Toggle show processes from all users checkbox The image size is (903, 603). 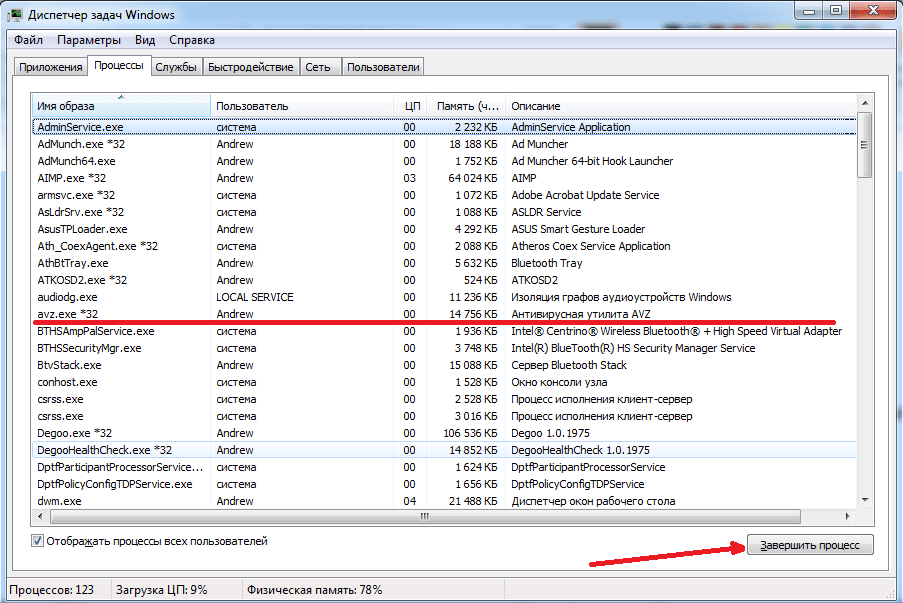[38, 542]
